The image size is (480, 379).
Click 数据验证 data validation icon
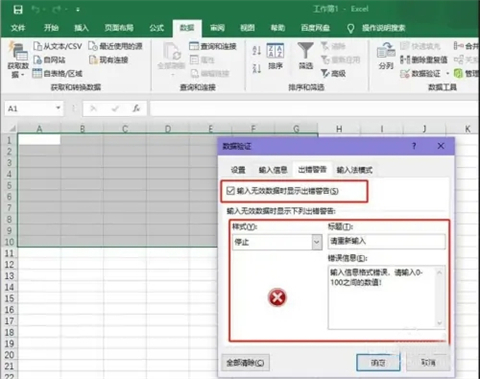(x=420, y=73)
